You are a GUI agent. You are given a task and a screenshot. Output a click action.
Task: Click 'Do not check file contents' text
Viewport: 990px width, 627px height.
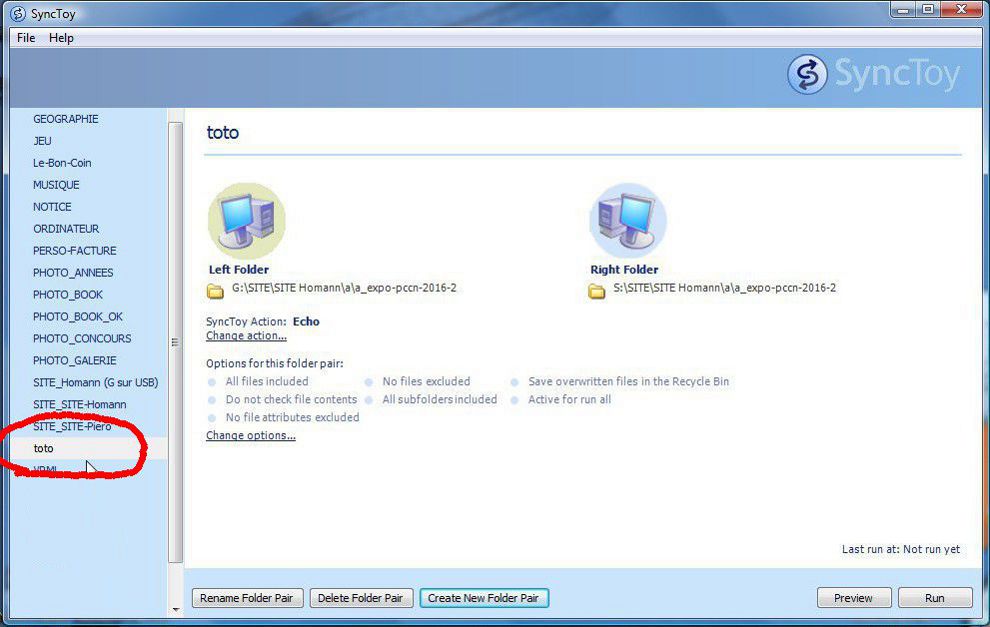coord(291,400)
